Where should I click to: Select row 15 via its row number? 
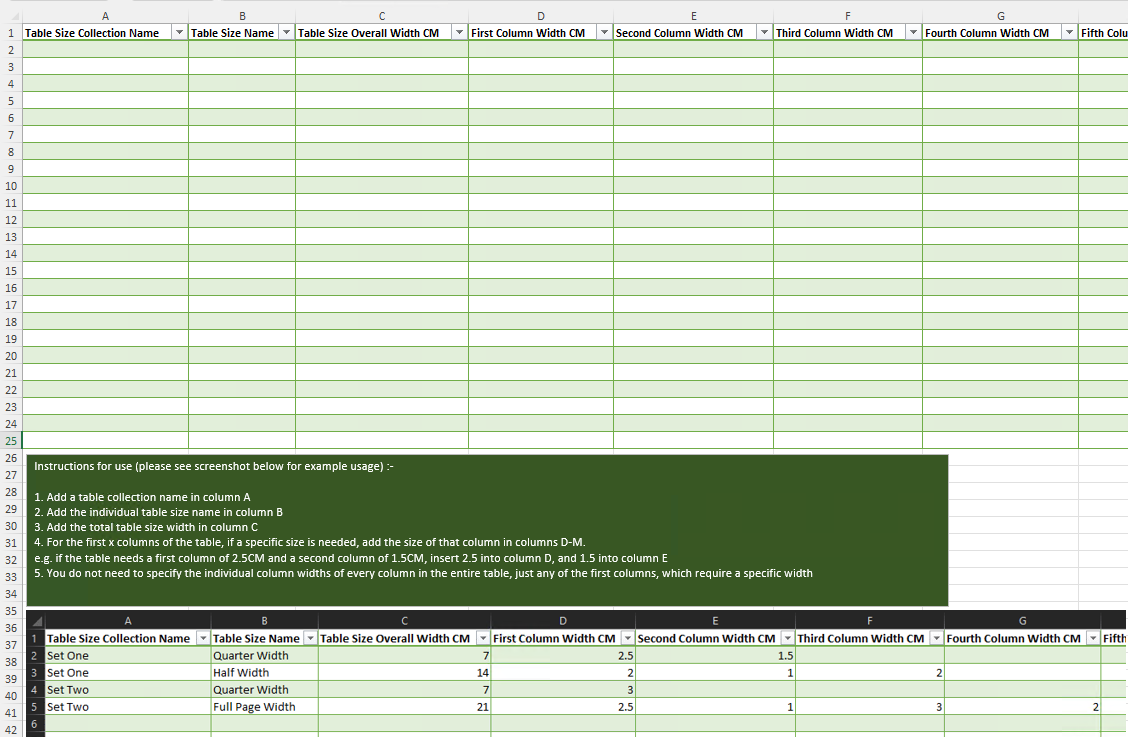tap(11, 271)
